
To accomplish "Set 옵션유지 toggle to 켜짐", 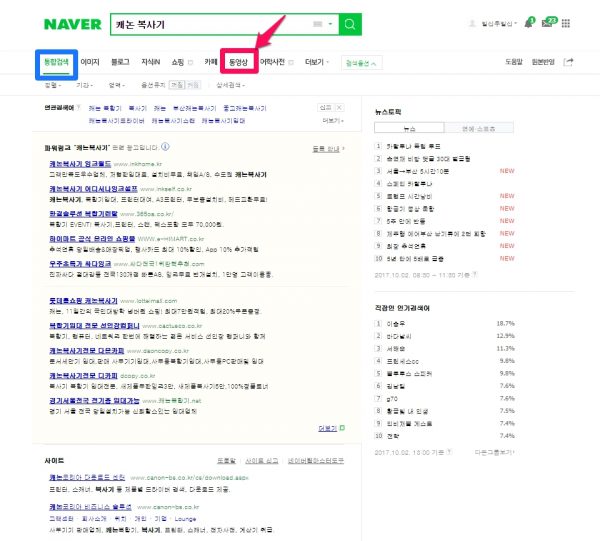I will click(x=193, y=85).
